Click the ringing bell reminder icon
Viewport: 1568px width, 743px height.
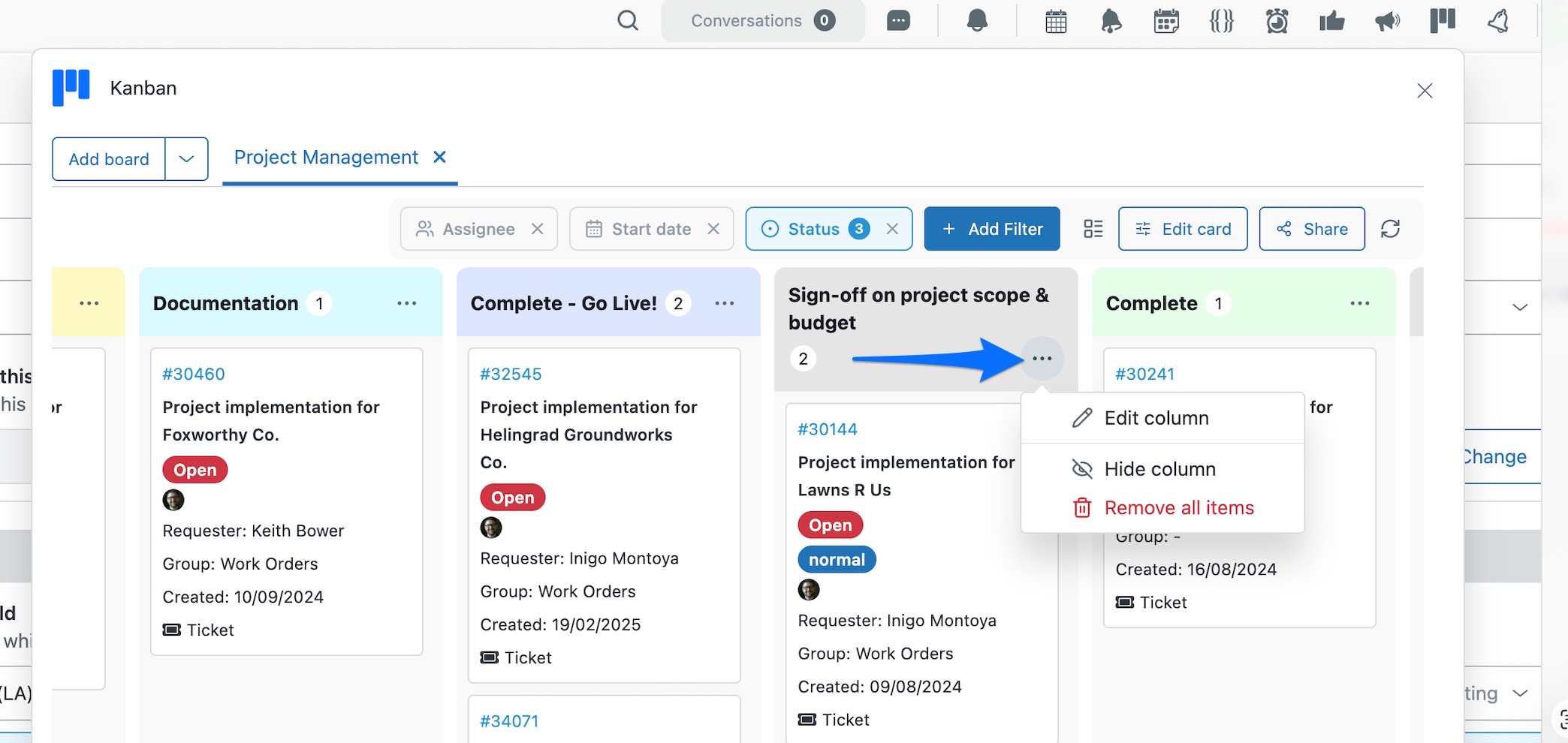(x=1111, y=21)
